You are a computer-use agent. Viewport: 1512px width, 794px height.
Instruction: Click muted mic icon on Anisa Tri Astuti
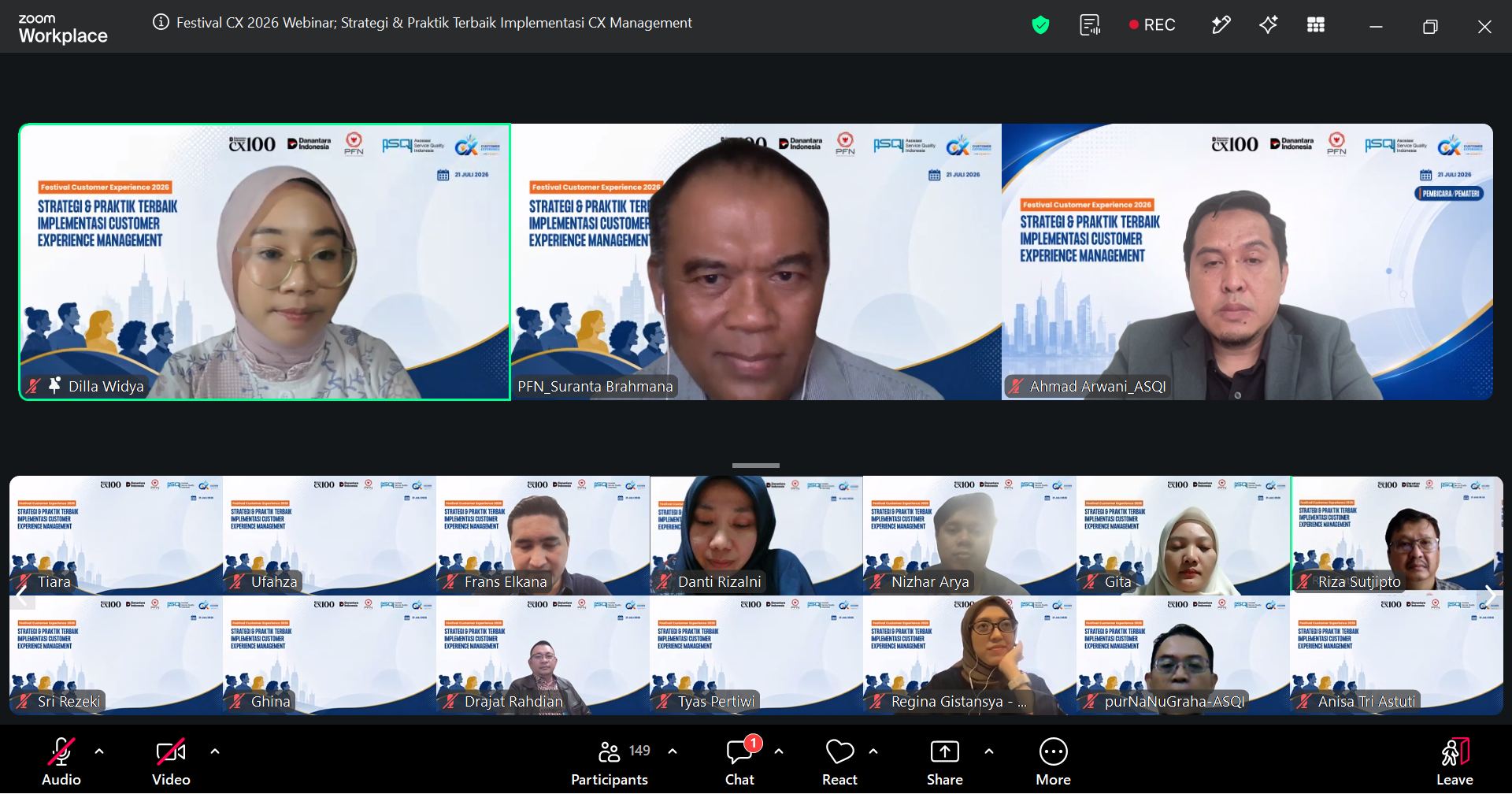1304,701
